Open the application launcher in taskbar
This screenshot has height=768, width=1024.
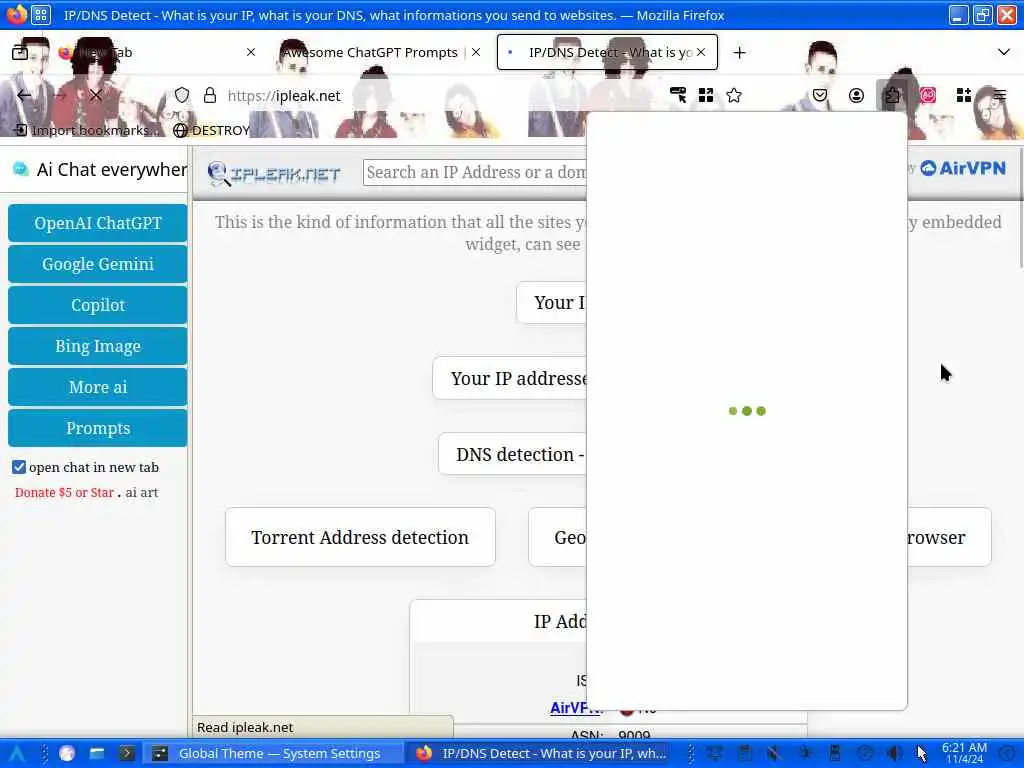tap(16, 753)
